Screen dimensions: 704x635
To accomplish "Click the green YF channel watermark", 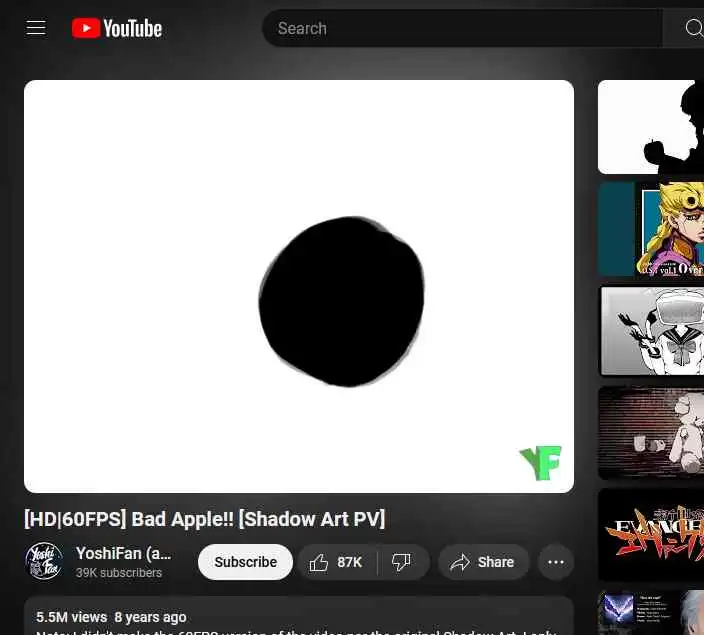I will 541,463.
